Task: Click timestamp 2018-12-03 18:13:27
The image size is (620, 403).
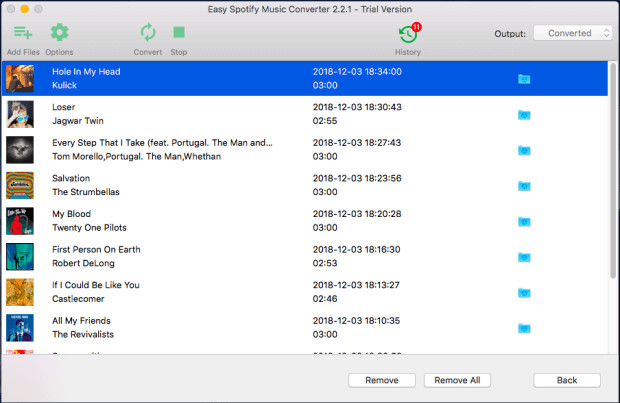Action: click(356, 285)
